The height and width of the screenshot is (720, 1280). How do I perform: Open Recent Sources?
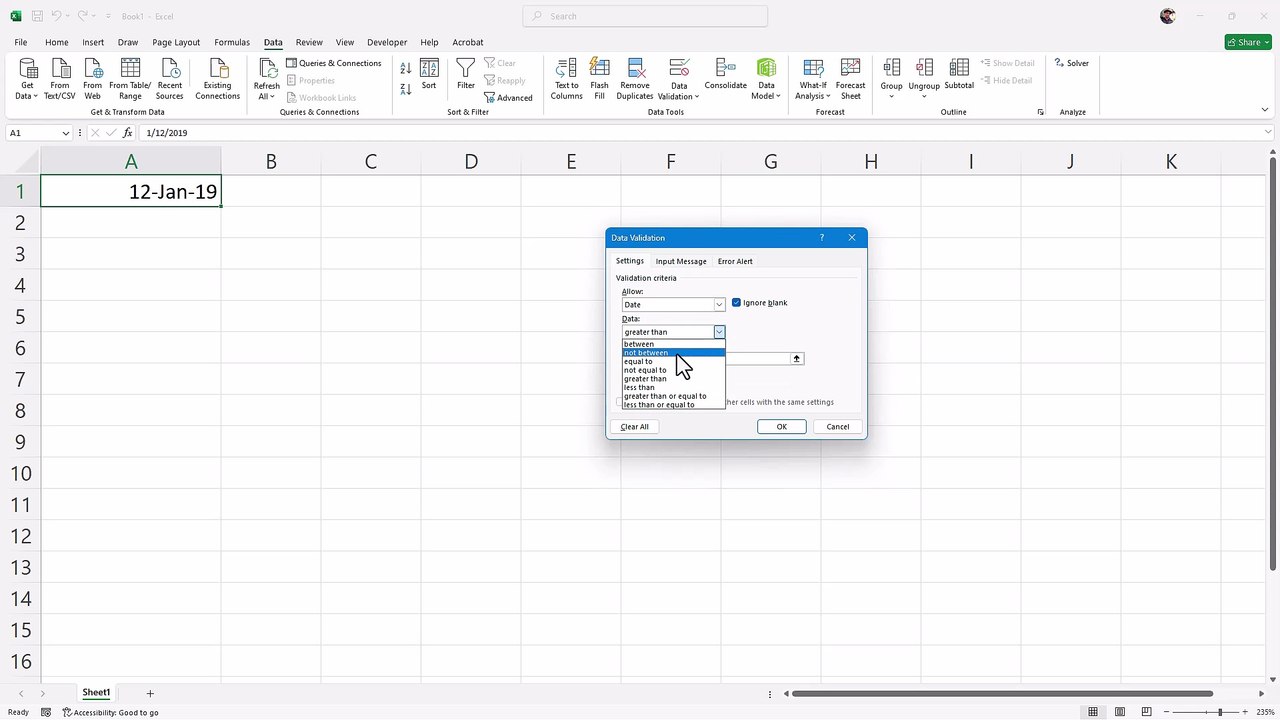pyautogui.click(x=170, y=79)
